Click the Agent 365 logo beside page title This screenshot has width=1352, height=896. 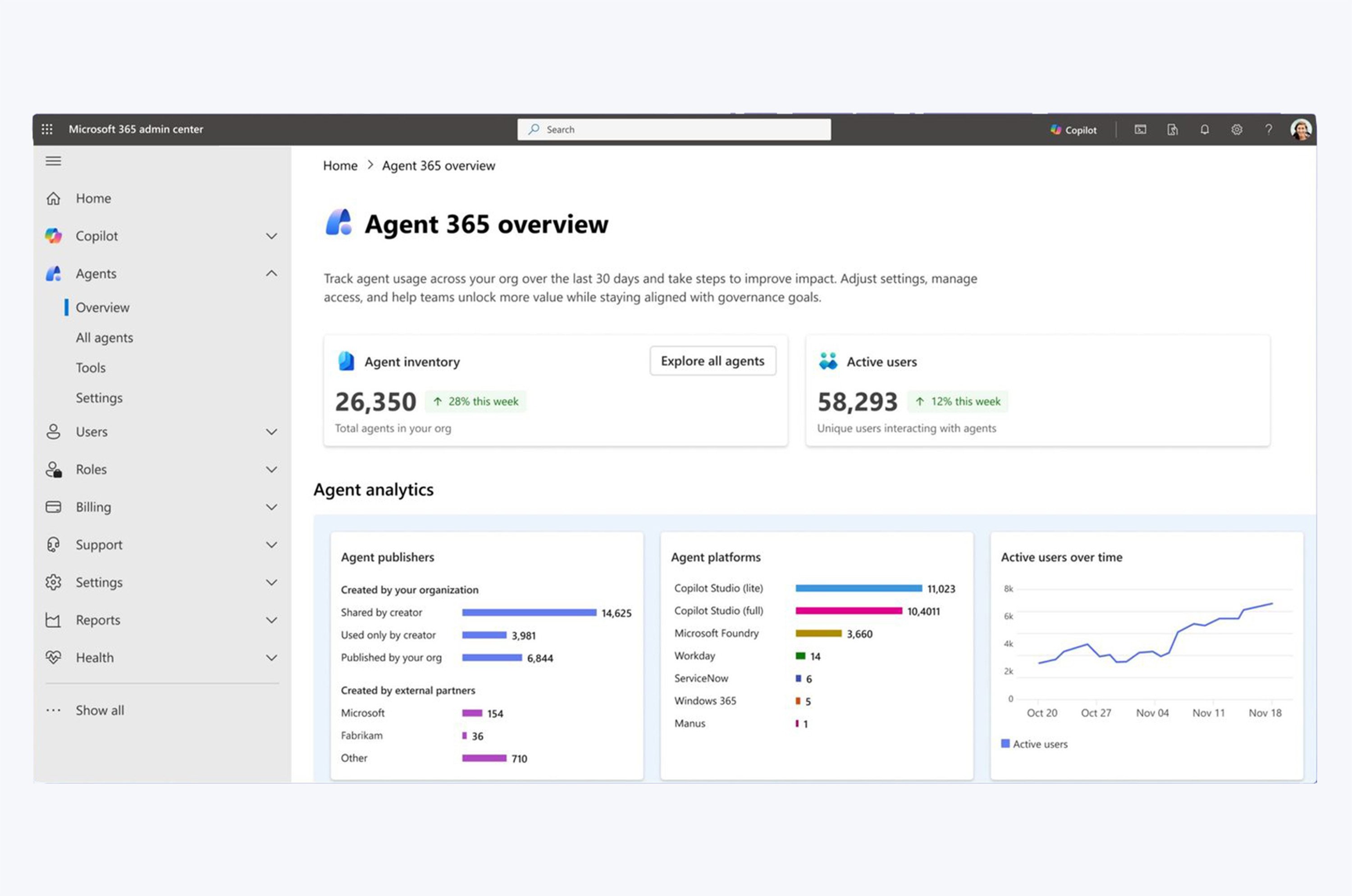point(339,222)
